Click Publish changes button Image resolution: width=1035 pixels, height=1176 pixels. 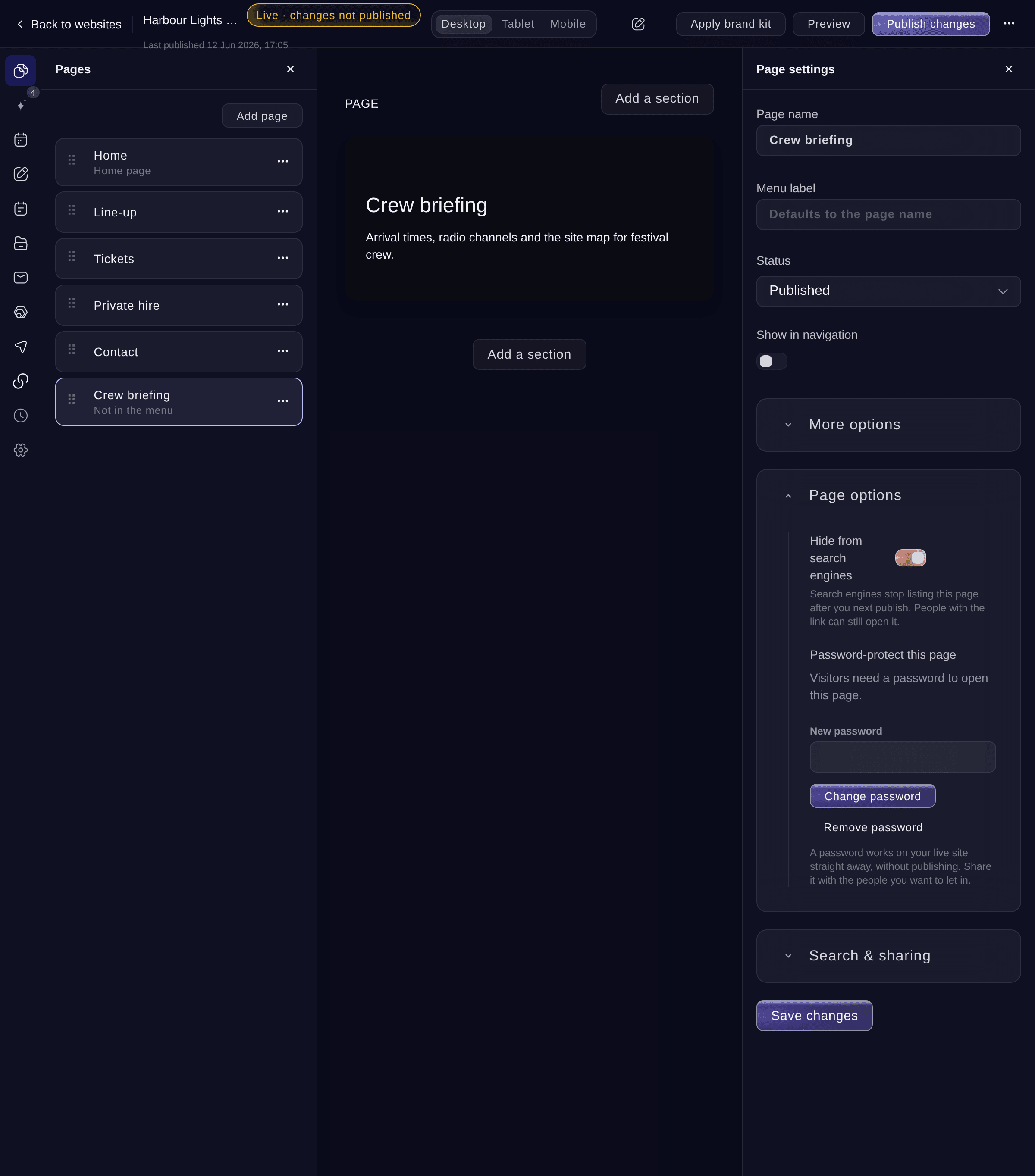coord(930,24)
